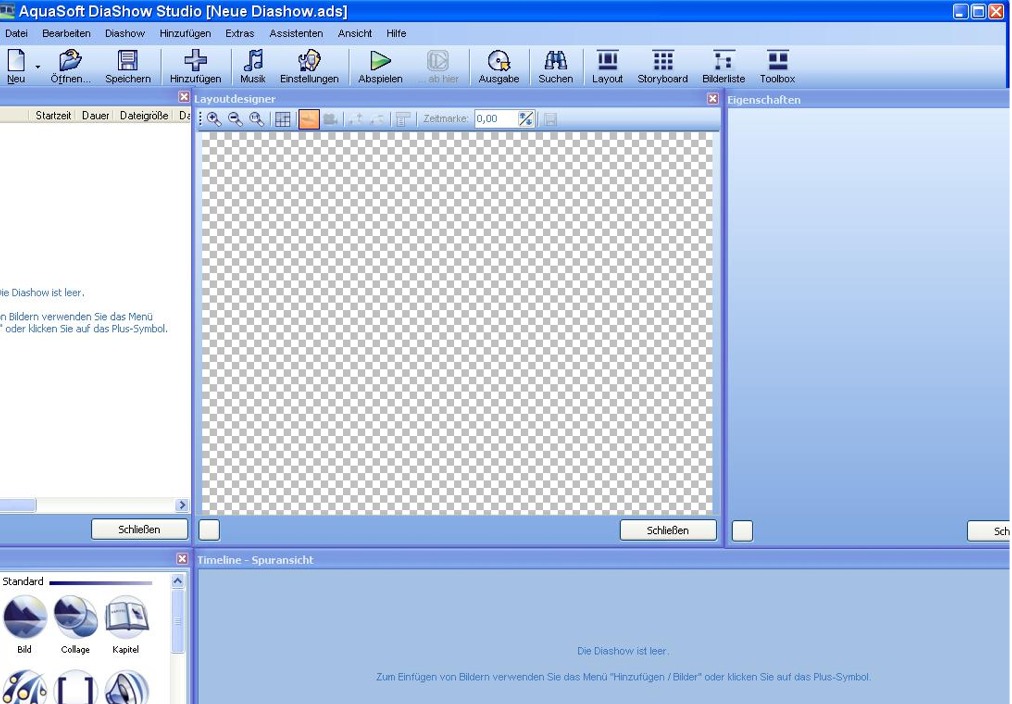Viewport: 1012px width, 704px height.
Task: Open the Ausgabe output wizard
Action: click(x=498, y=61)
